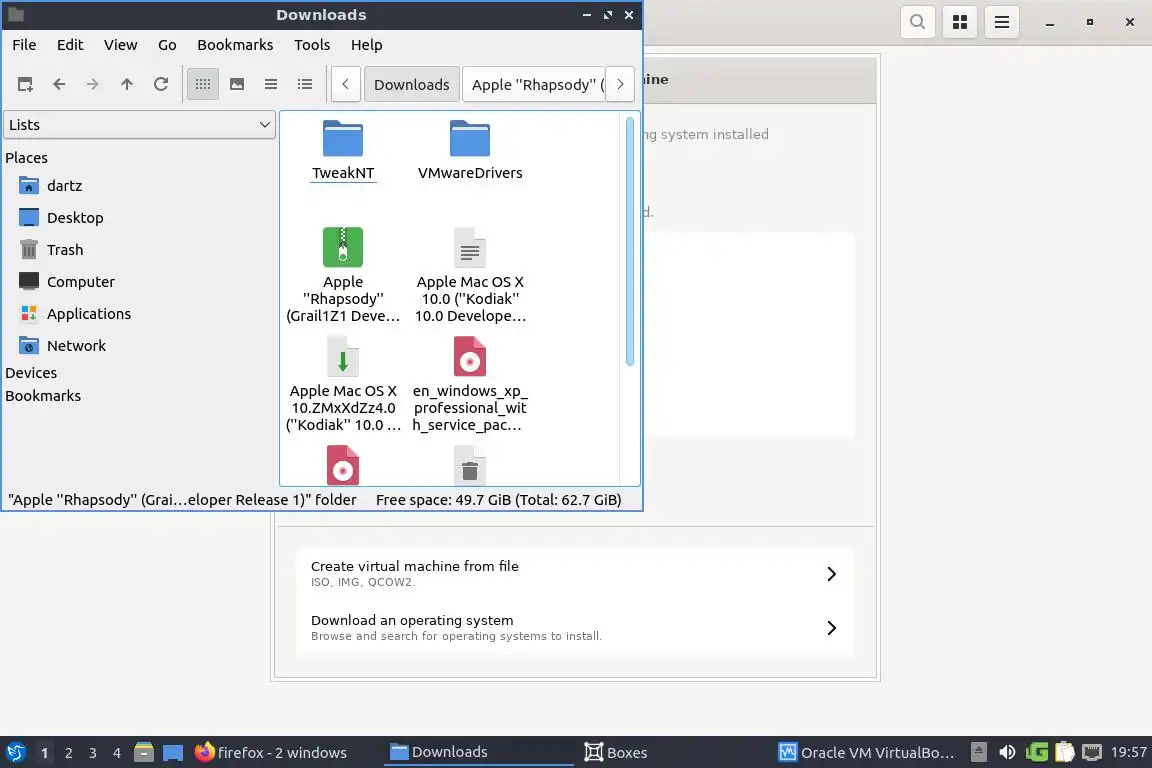Viewport: 1152px width, 768px height.
Task: Select the disc image file in the bottom row
Action: [x=343, y=465]
